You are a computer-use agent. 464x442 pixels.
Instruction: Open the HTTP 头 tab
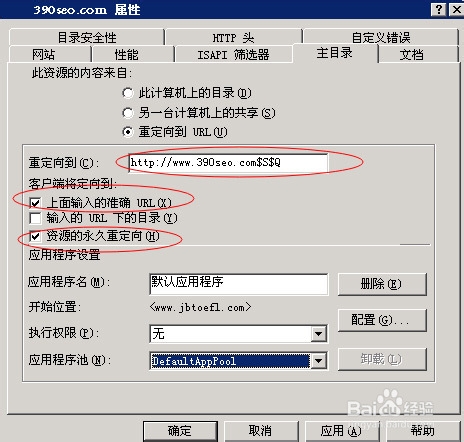pos(233,37)
